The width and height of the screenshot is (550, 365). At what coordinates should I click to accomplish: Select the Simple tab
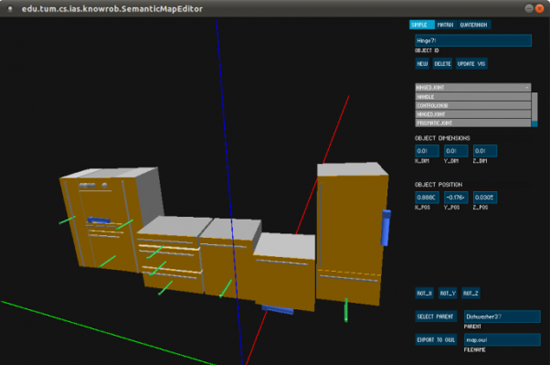pyautogui.click(x=422, y=25)
